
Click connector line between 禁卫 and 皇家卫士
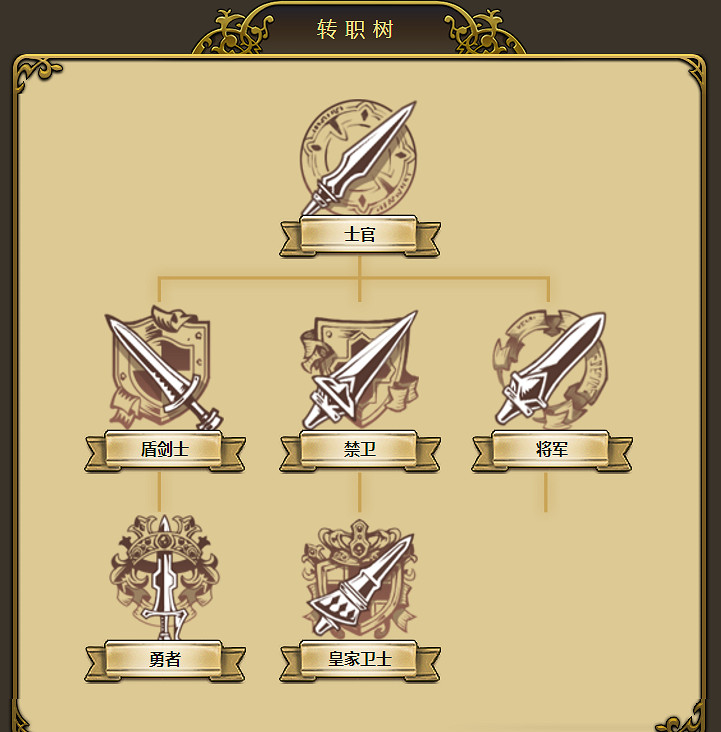pyautogui.click(x=359, y=492)
